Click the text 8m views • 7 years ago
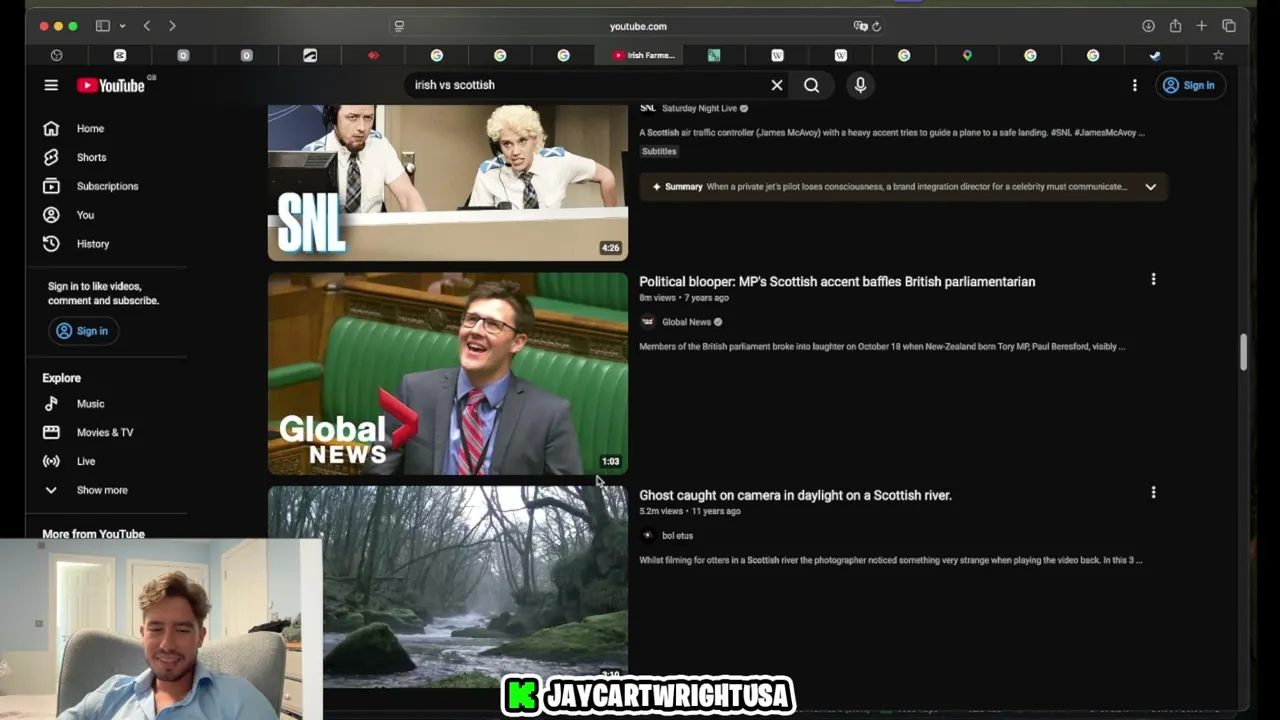Viewport: 1280px width, 720px height. 684,298
